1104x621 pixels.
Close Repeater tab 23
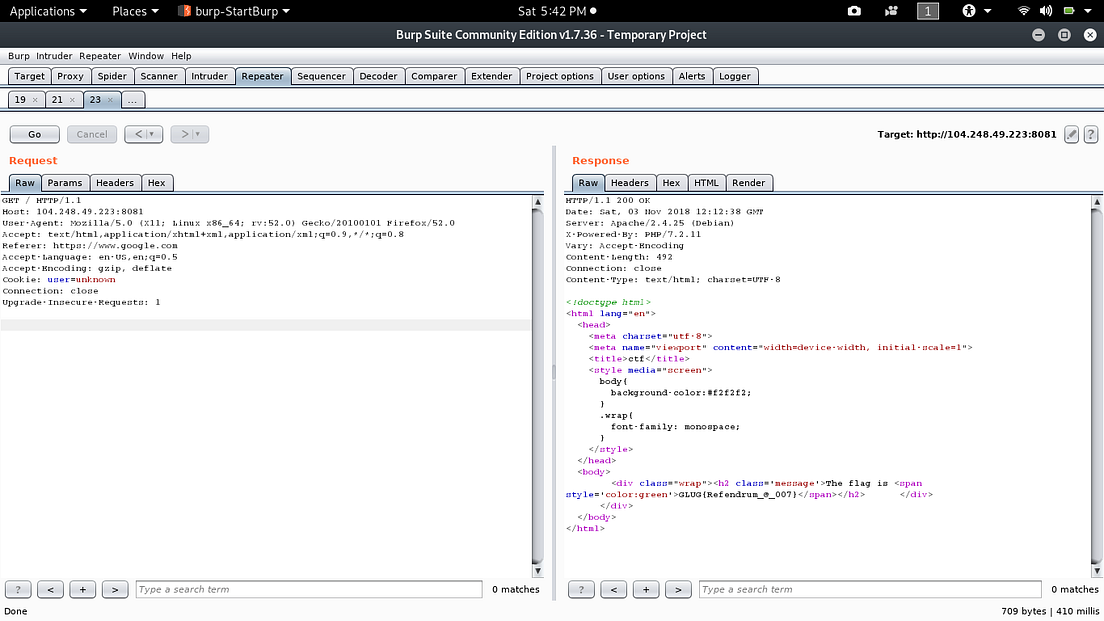tap(110, 100)
